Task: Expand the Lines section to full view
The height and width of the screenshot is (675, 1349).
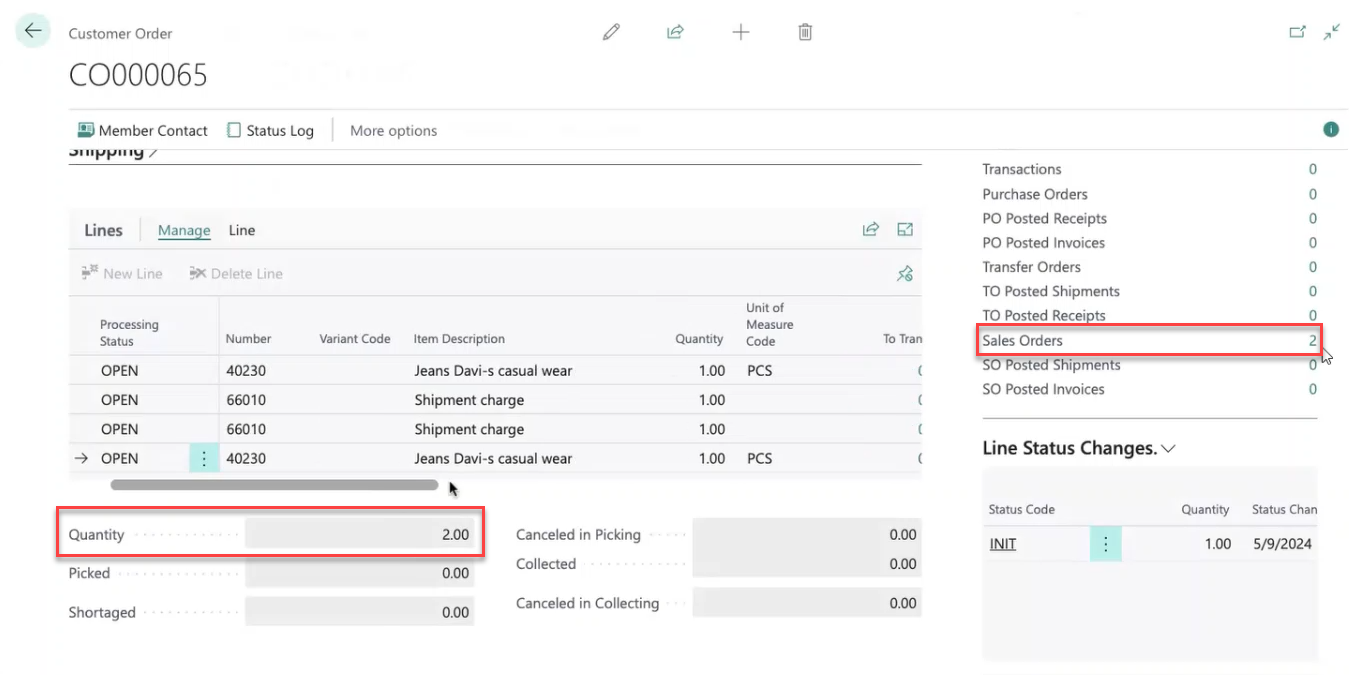Action: click(905, 230)
